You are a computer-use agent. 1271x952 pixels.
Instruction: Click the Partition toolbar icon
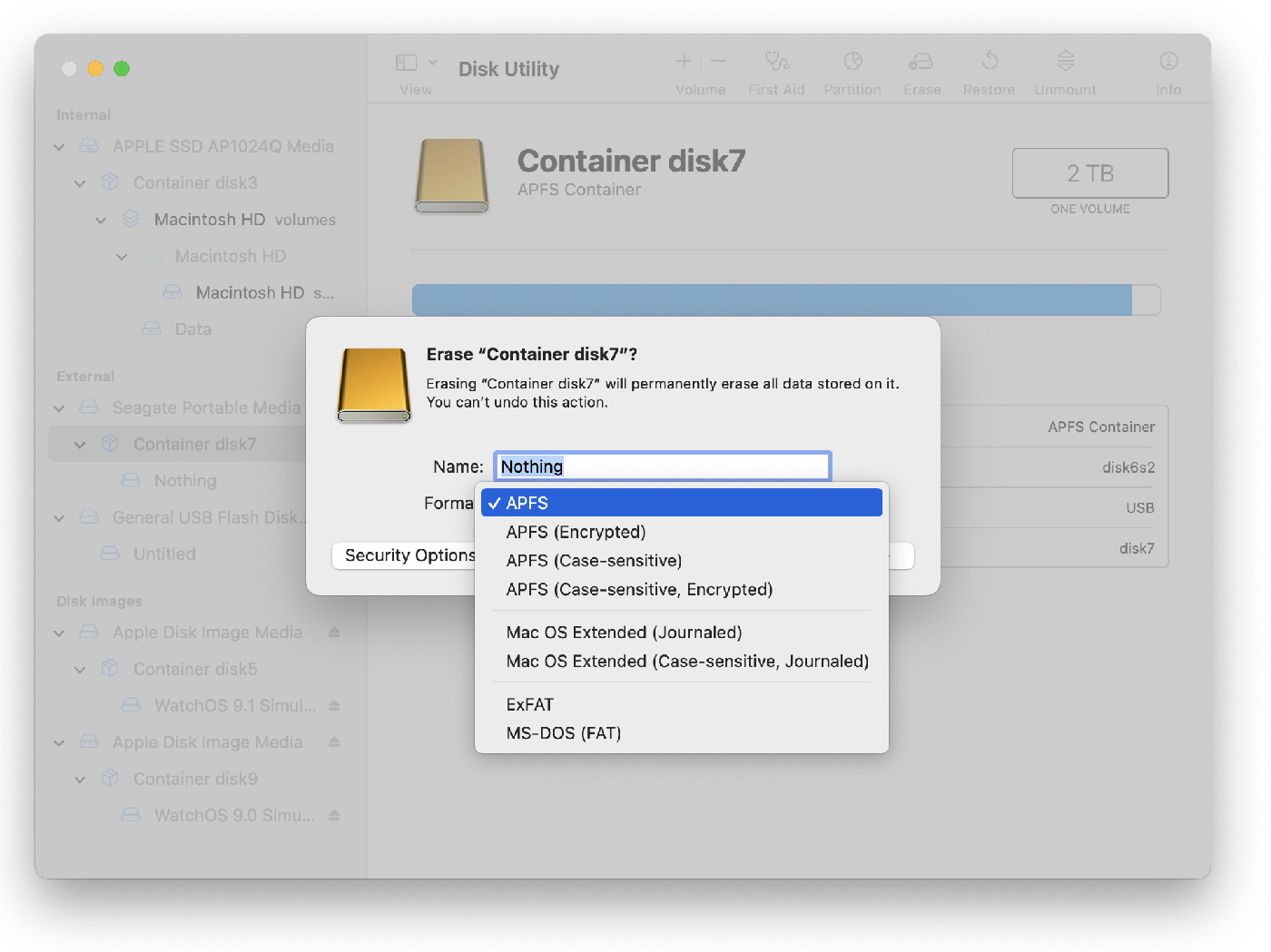coord(852,61)
